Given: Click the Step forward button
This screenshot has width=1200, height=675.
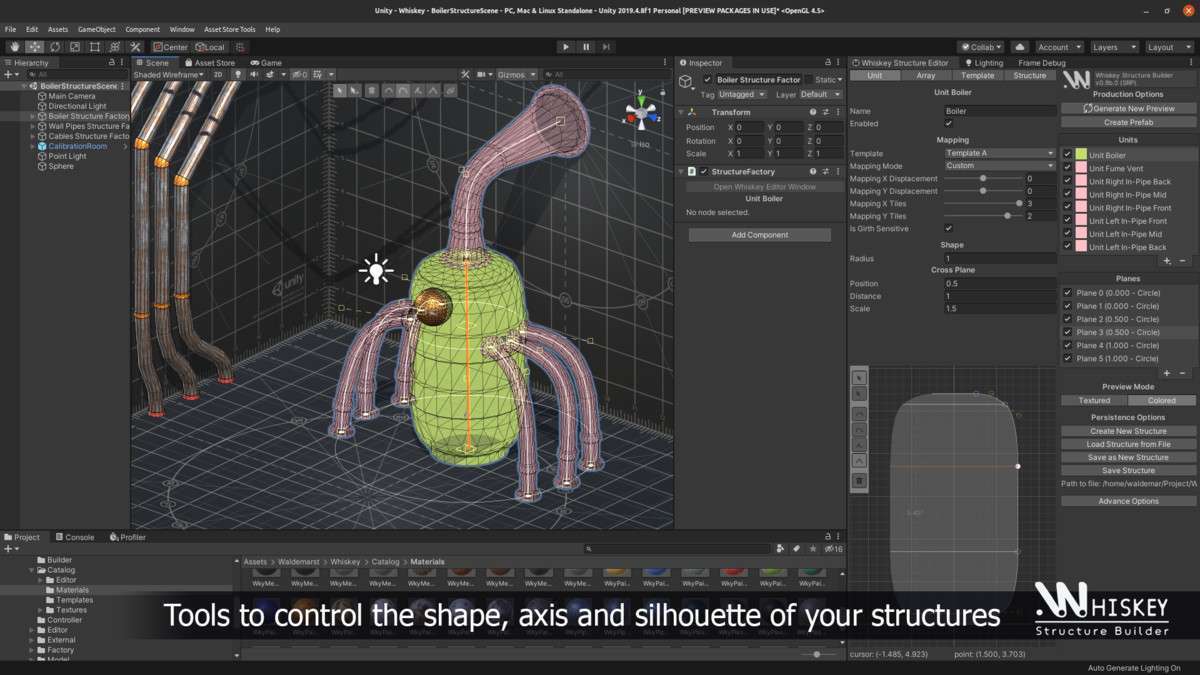Looking at the screenshot, I should (606, 47).
